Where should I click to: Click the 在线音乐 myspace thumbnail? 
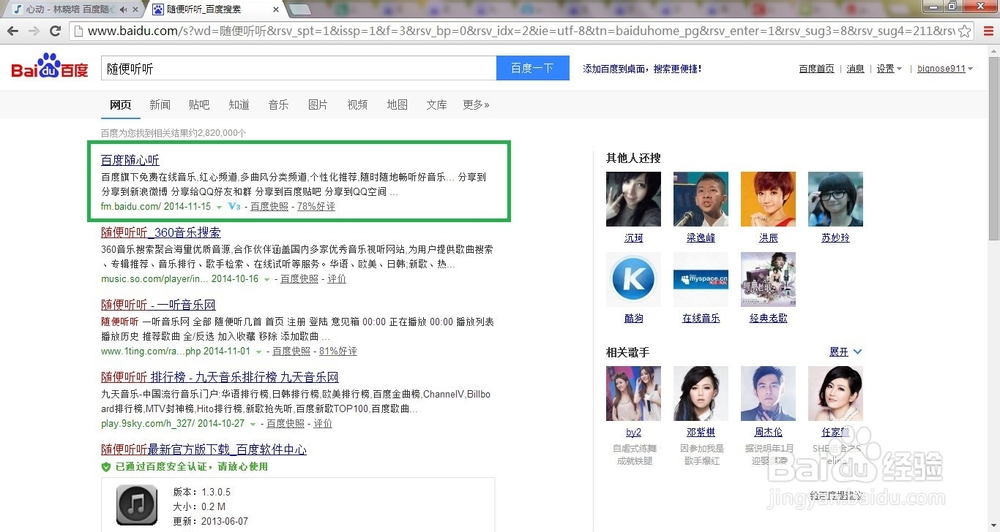tap(701, 279)
